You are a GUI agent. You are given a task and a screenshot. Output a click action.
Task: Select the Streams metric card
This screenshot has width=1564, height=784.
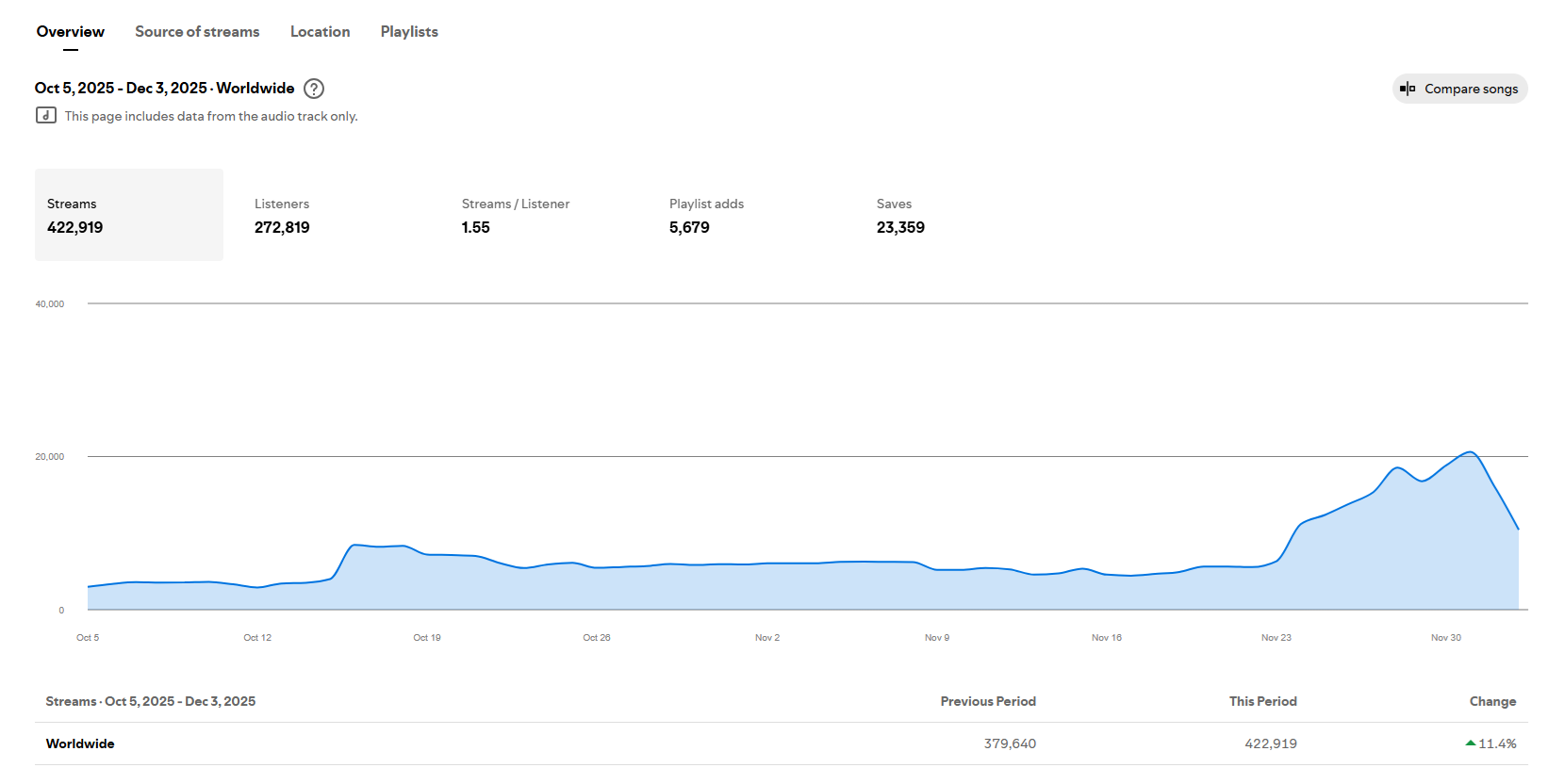click(x=129, y=215)
